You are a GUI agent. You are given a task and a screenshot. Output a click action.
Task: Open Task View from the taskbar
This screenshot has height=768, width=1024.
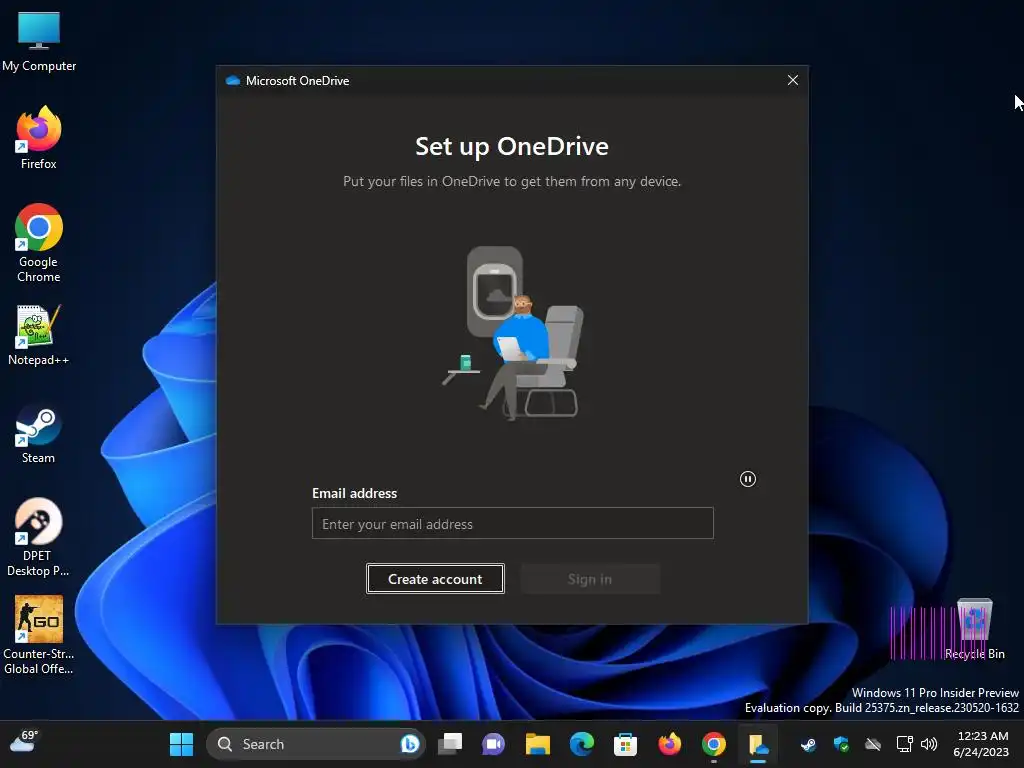click(x=450, y=744)
